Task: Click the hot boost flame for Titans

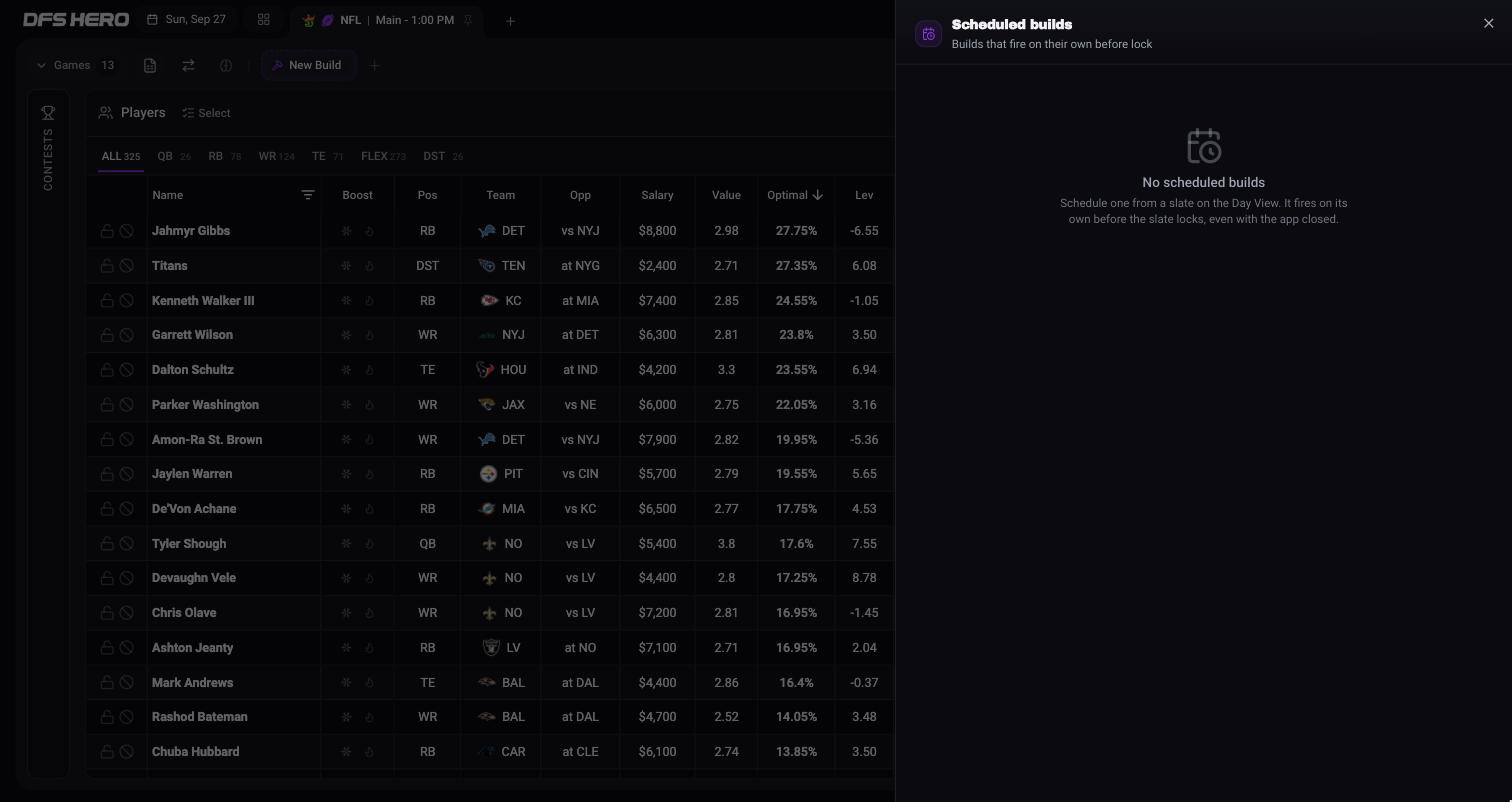Action: click(x=369, y=266)
